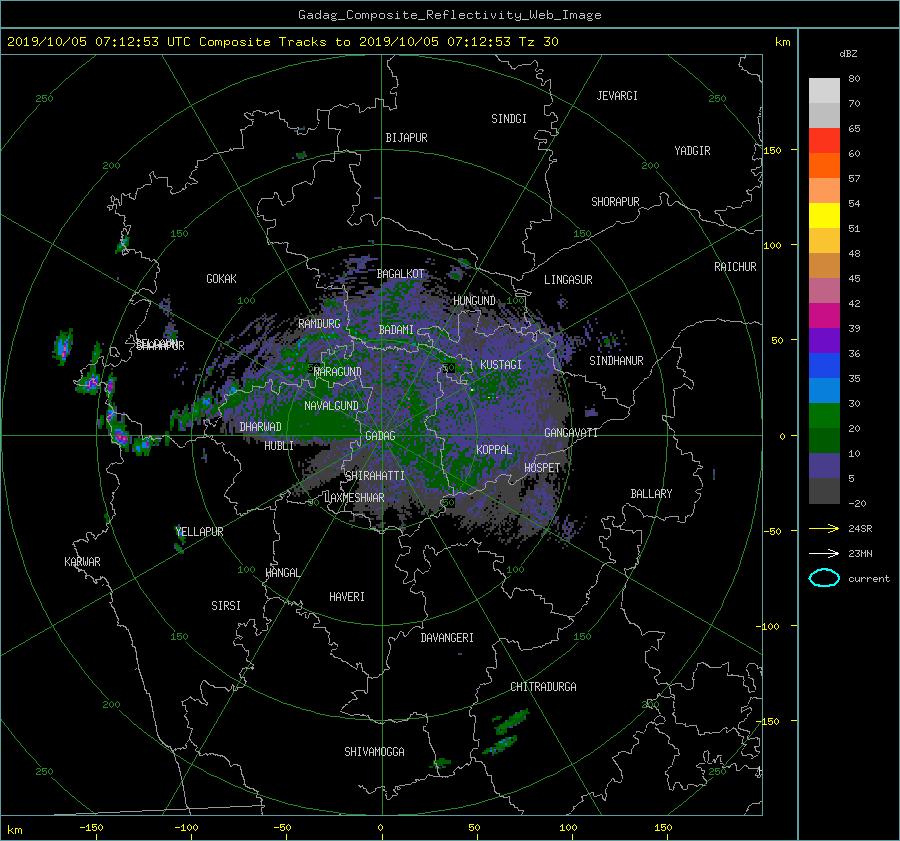Click the SHIRAHATTI city label
Screen dimensions: 900x841
[x=375, y=476]
